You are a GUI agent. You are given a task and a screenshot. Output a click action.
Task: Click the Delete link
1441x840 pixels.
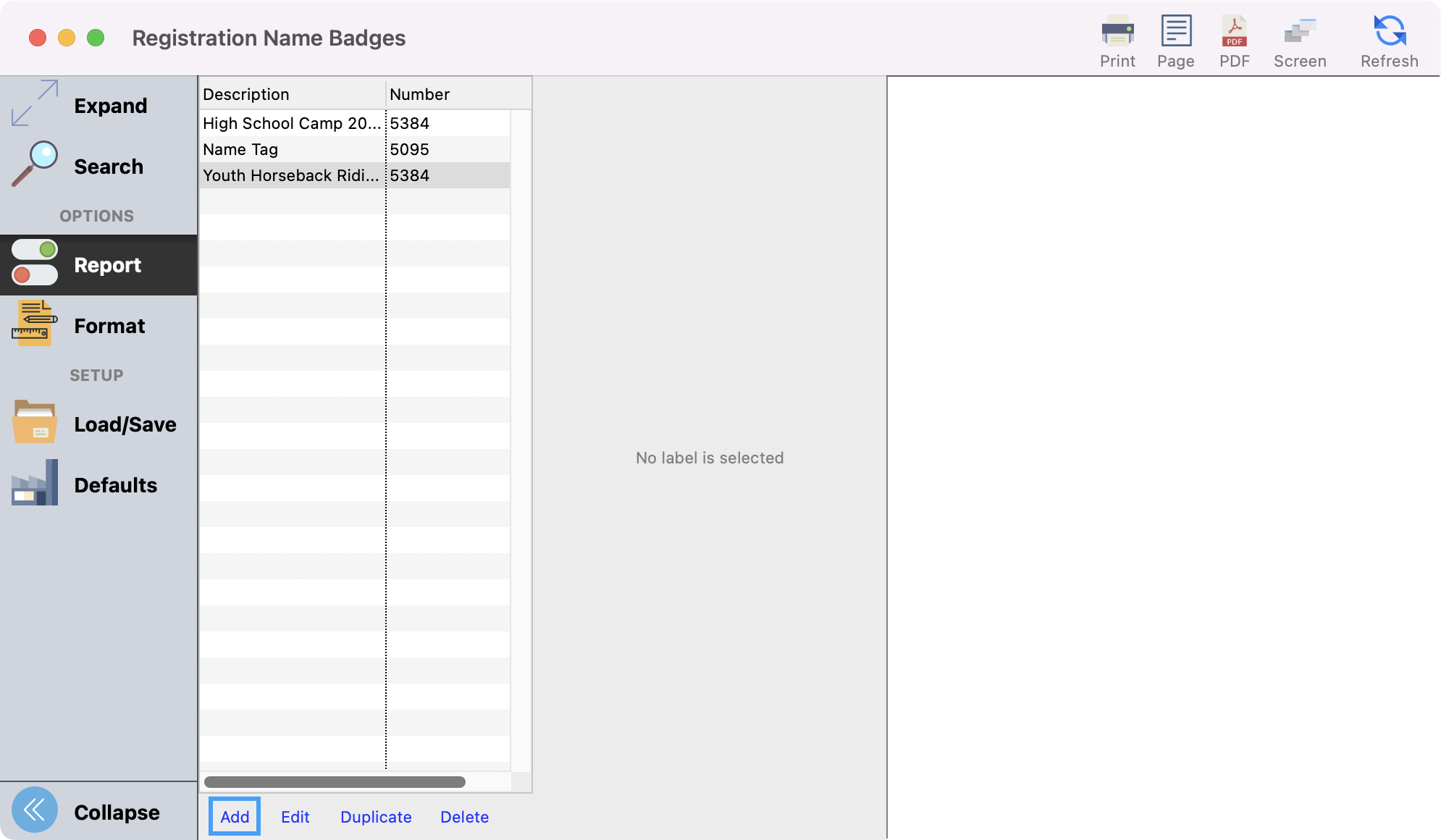point(464,817)
